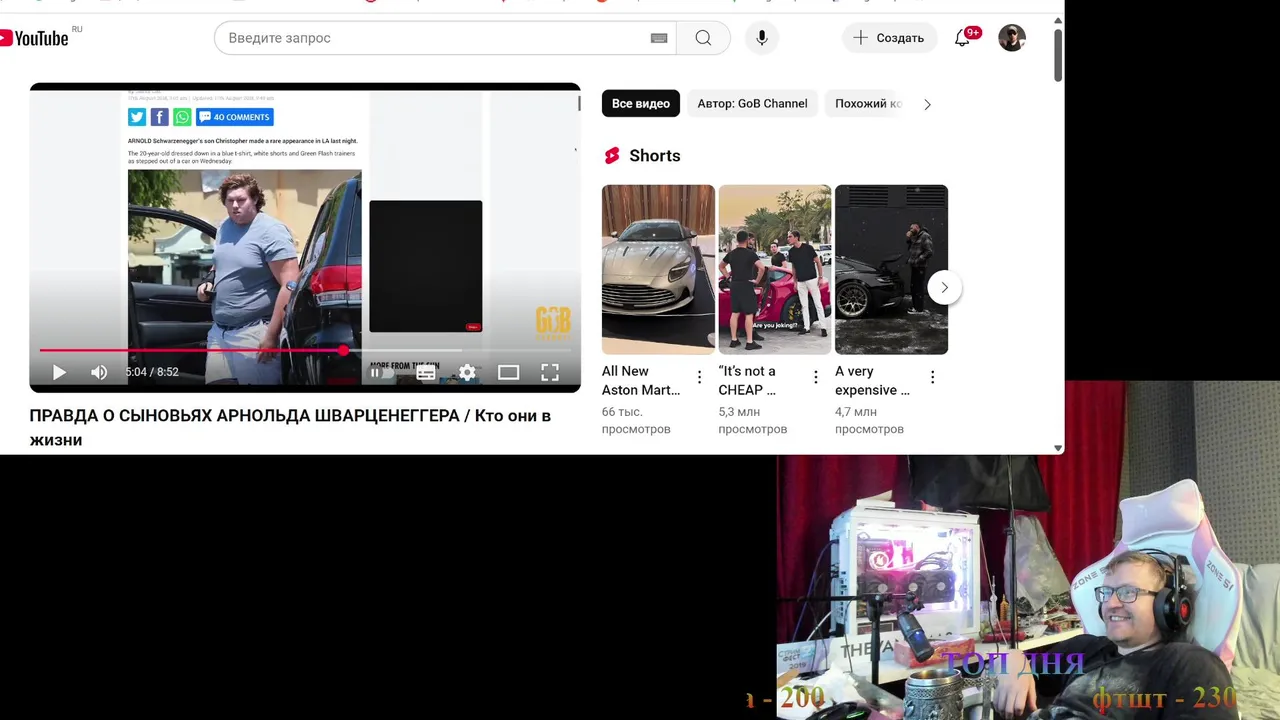Open options menu for 'All New Aston Mart...'
1280x720 pixels.
(x=699, y=377)
